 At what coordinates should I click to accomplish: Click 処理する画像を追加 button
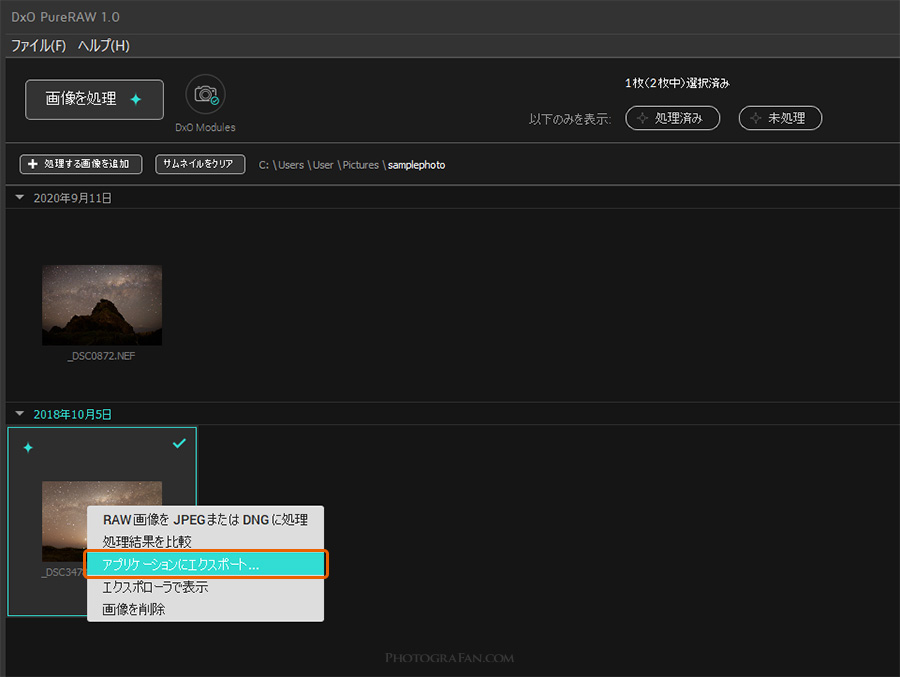[81, 164]
